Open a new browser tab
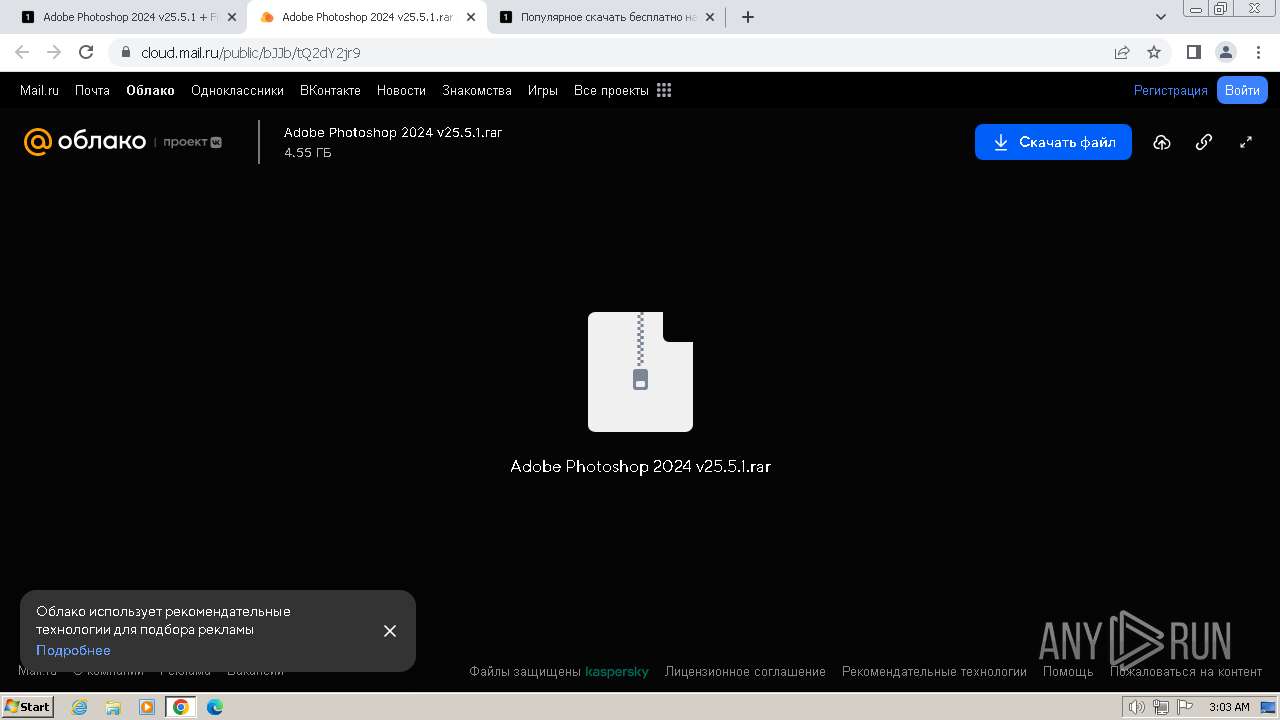This screenshot has width=1280, height=720. click(748, 17)
